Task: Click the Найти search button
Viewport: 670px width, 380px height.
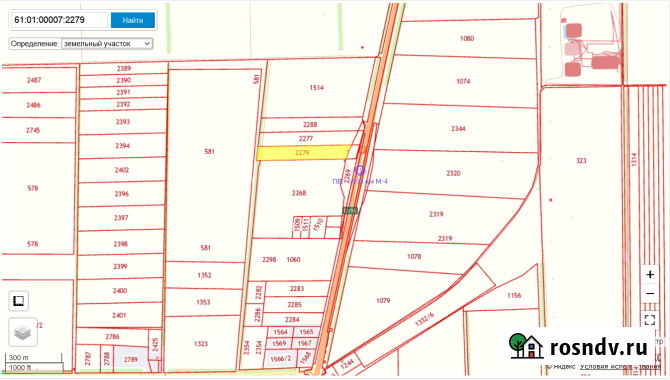Action: (x=133, y=20)
